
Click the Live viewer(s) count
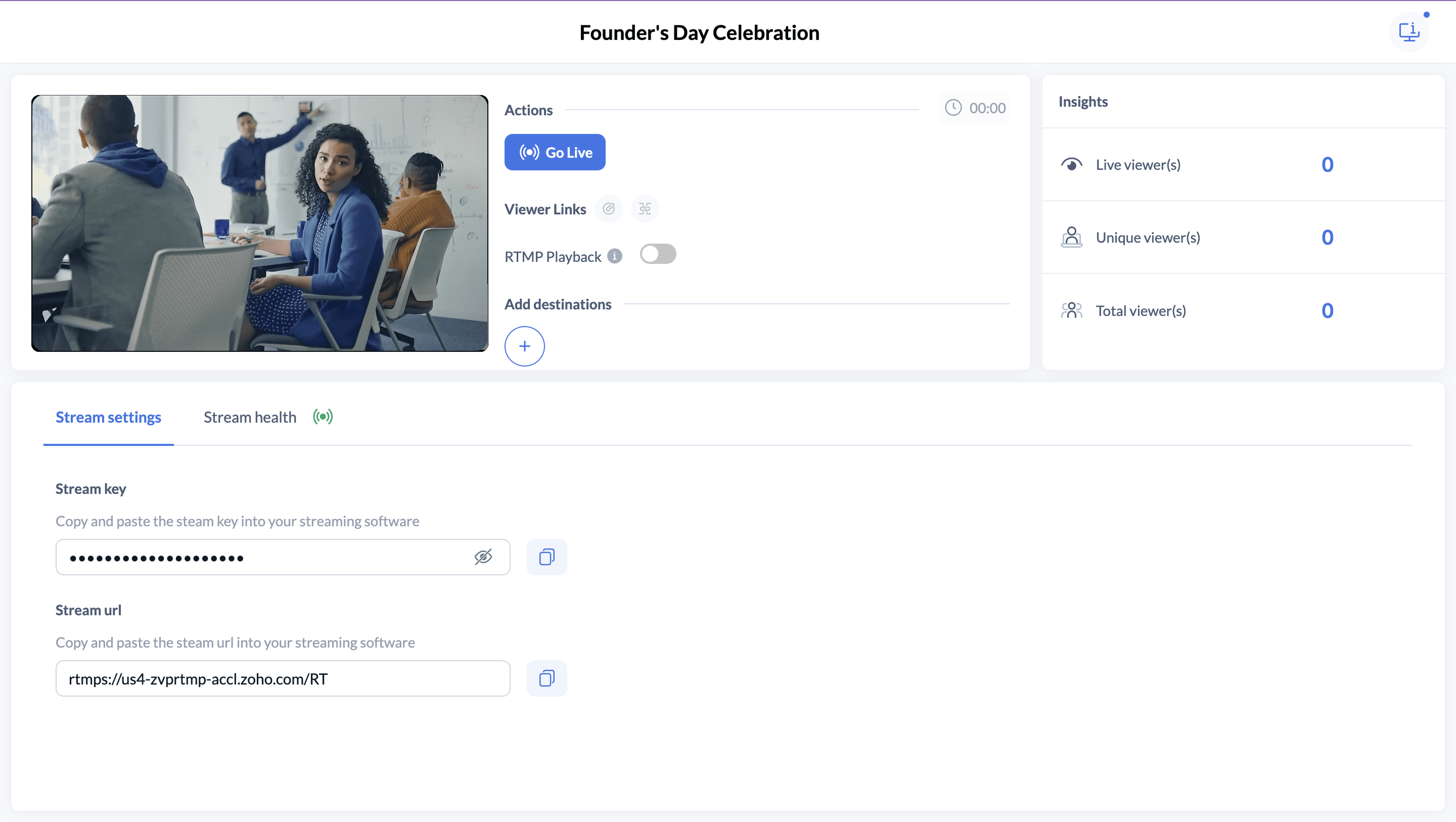coord(1327,164)
